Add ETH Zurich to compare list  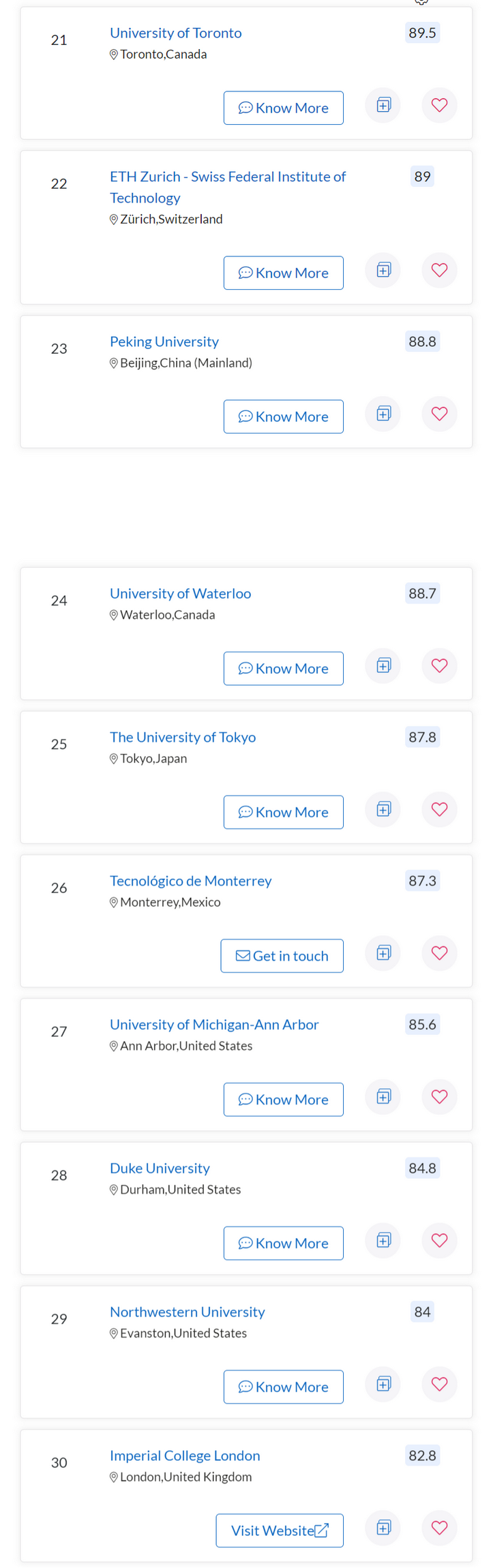pyautogui.click(x=383, y=270)
